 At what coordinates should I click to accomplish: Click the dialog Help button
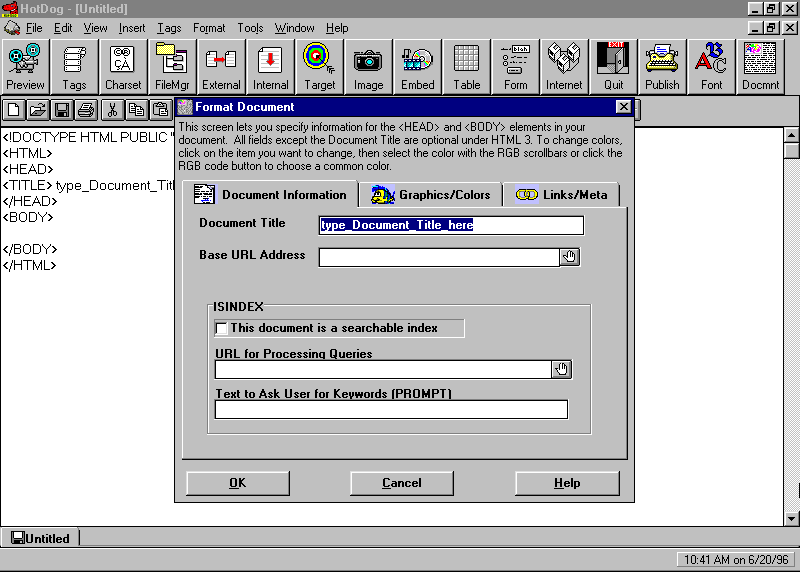567,483
